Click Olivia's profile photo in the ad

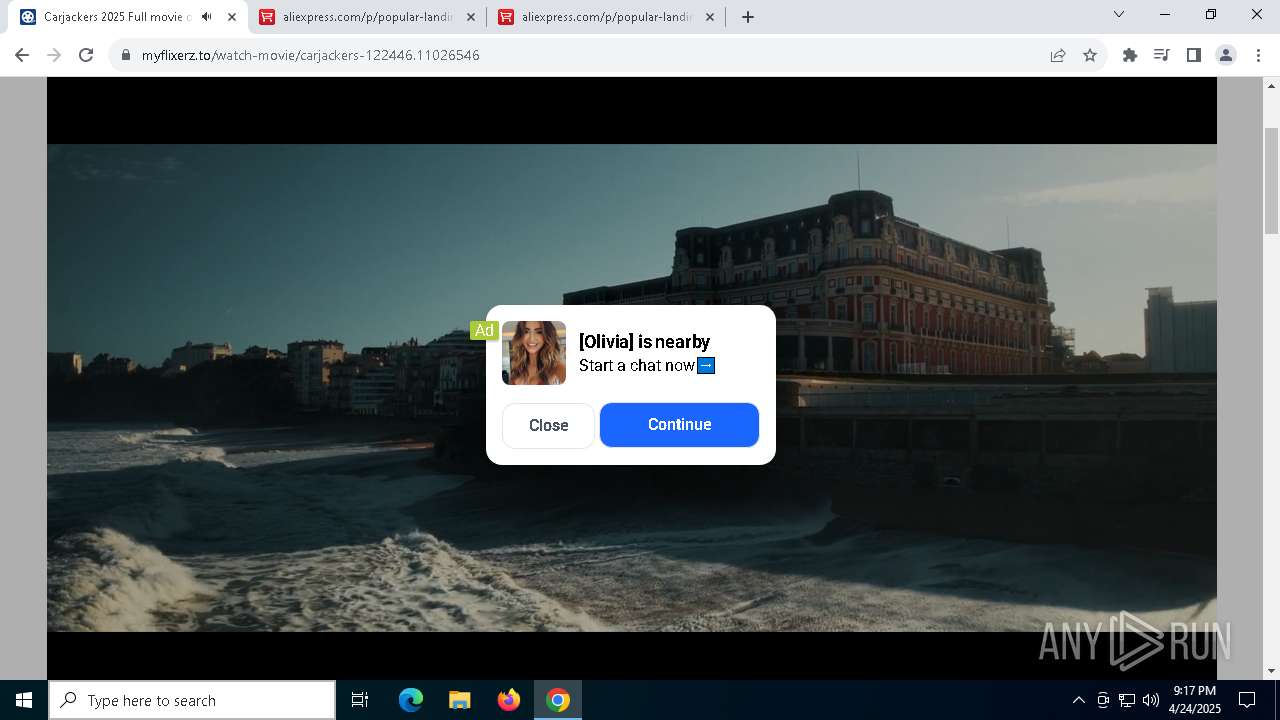(534, 353)
